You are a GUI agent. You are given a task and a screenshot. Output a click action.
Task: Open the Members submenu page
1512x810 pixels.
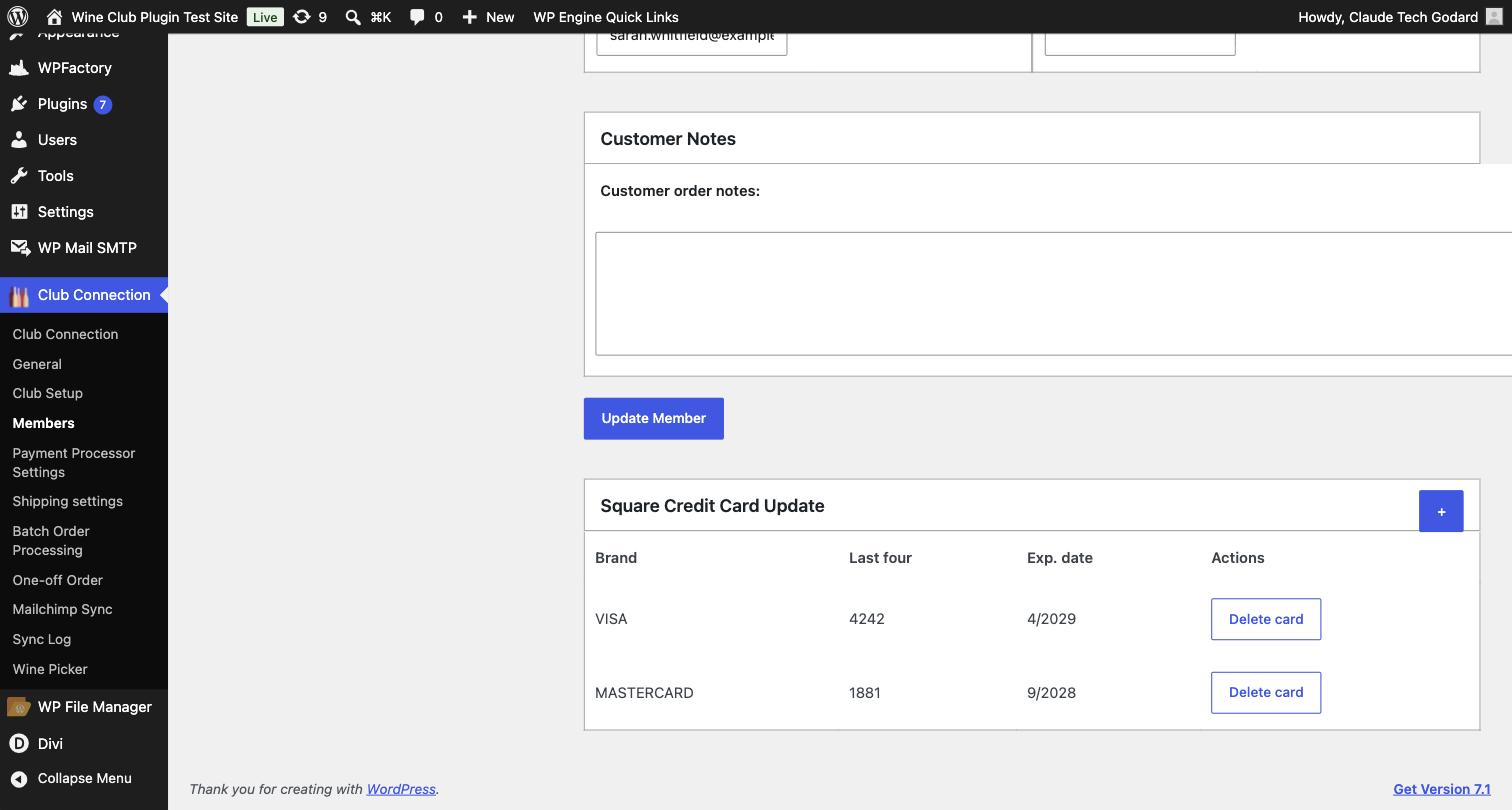click(43, 423)
